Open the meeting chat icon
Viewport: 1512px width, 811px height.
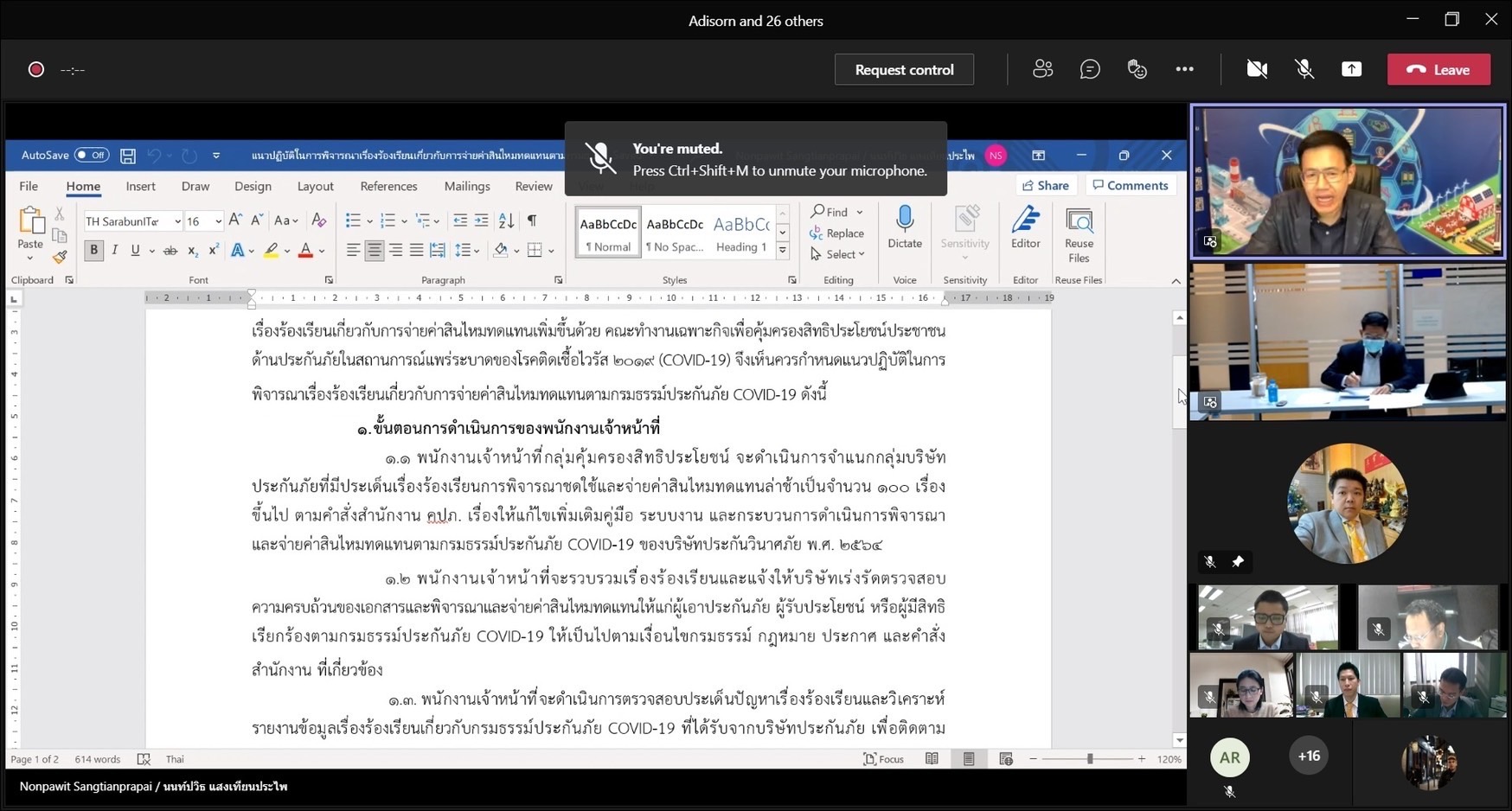pyautogui.click(x=1090, y=69)
